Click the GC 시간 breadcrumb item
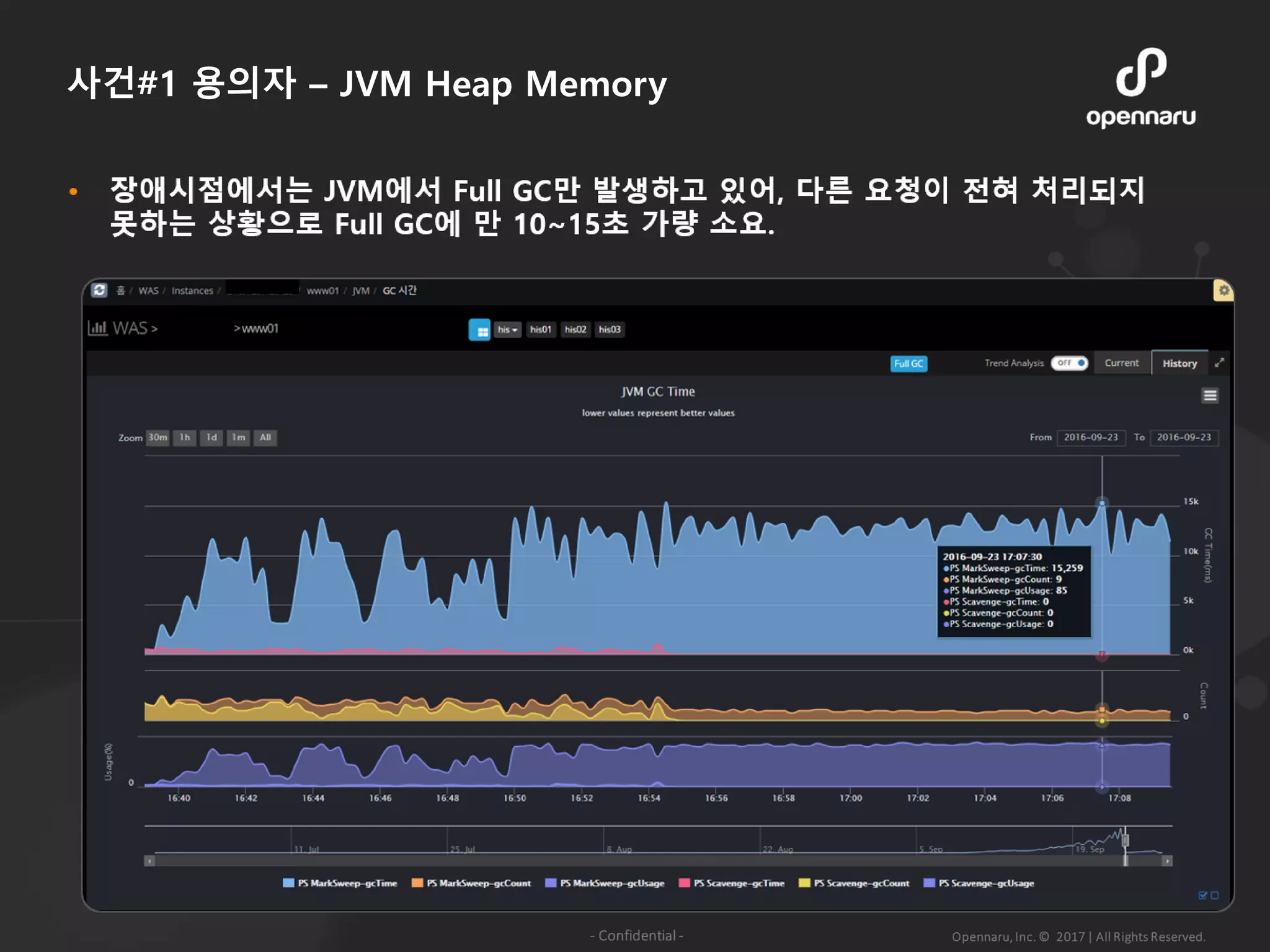 click(x=399, y=291)
